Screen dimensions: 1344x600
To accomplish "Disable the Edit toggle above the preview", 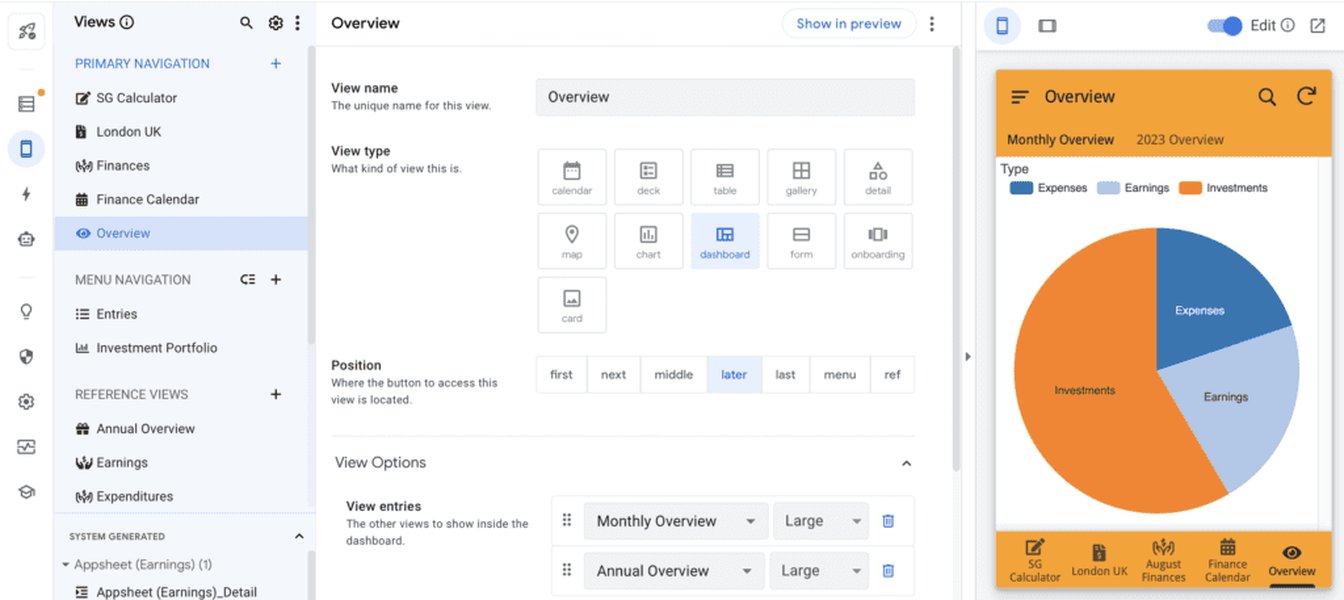I will click(1224, 25).
